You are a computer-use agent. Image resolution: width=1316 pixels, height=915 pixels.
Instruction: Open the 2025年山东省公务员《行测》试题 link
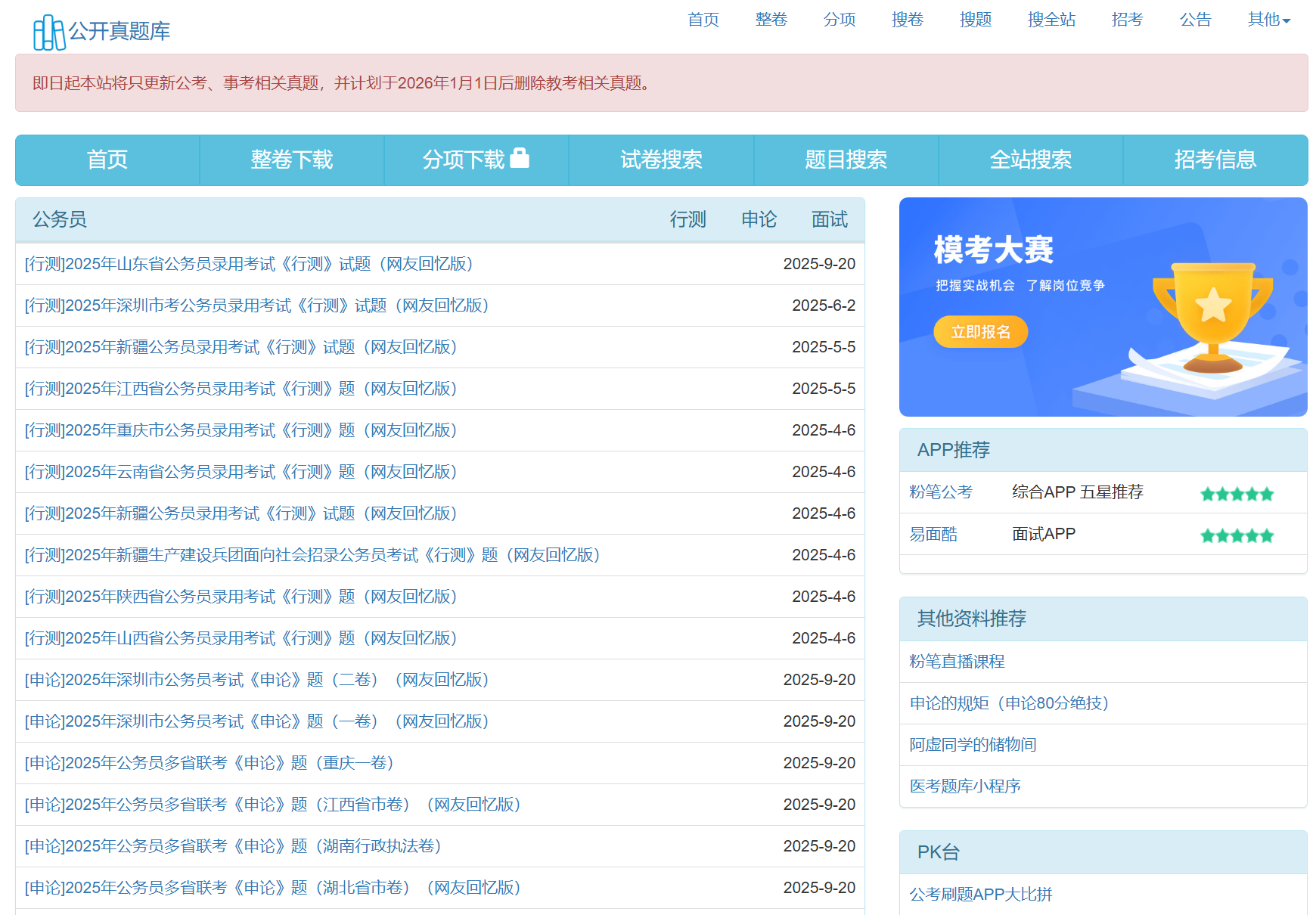tap(250, 264)
